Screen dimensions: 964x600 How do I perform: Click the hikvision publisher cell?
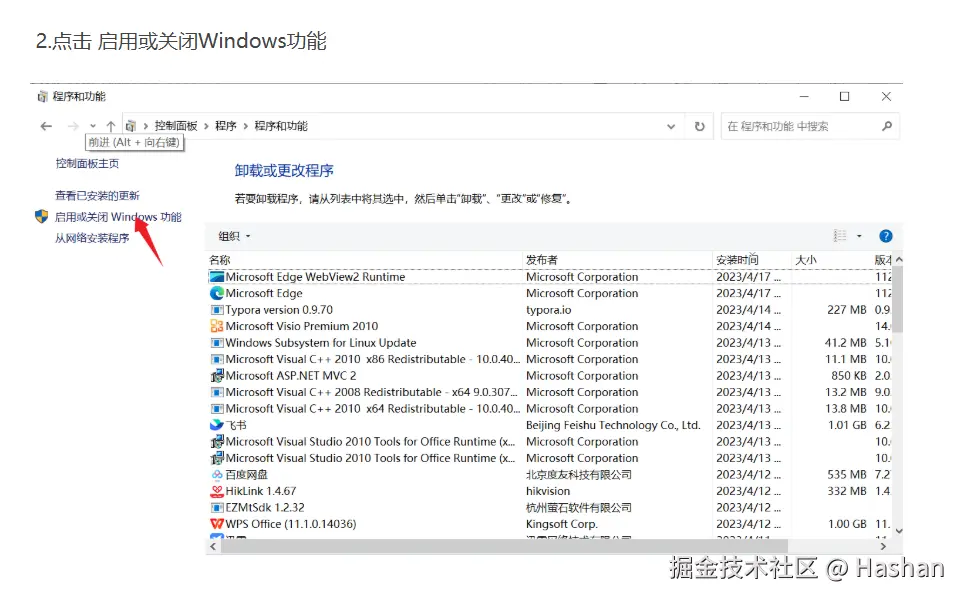548,491
